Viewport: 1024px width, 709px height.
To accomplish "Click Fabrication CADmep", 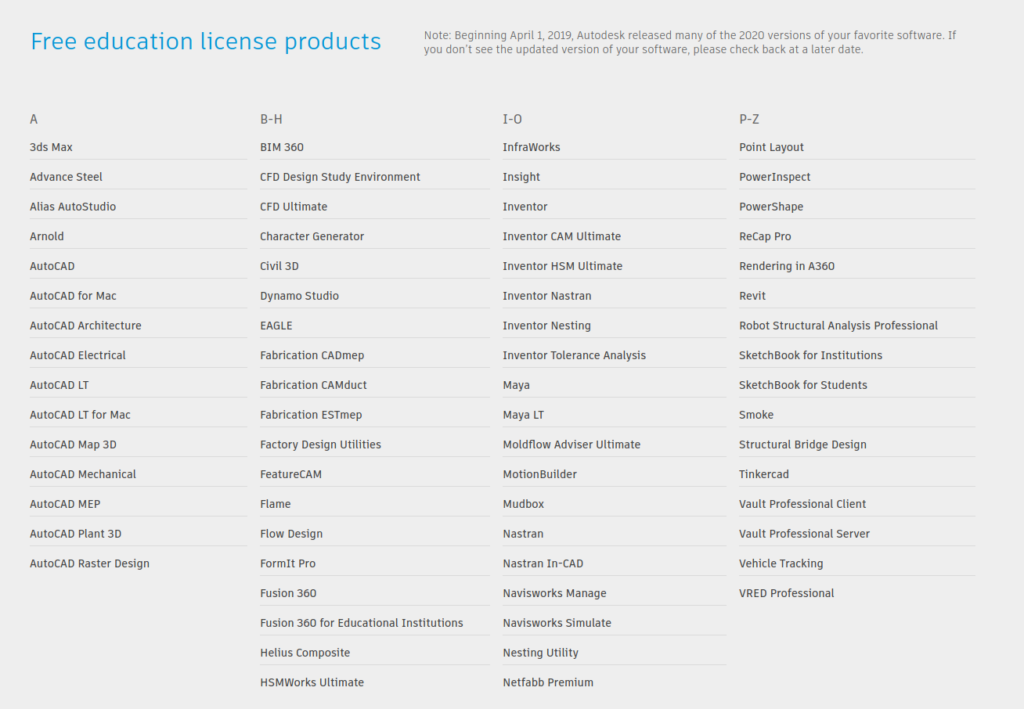I will tap(312, 355).
